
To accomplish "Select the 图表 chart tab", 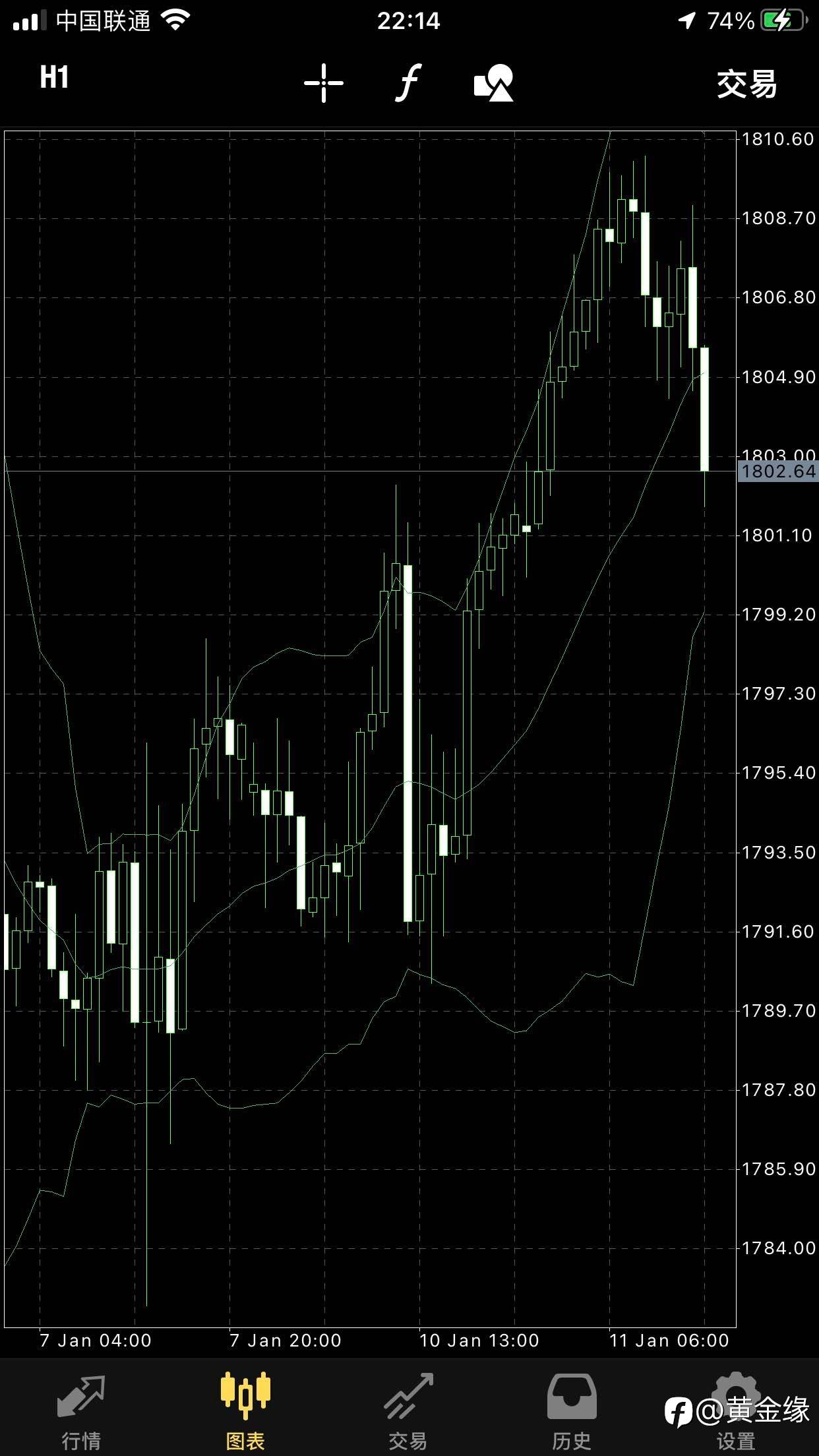I will pyautogui.click(x=245, y=1412).
